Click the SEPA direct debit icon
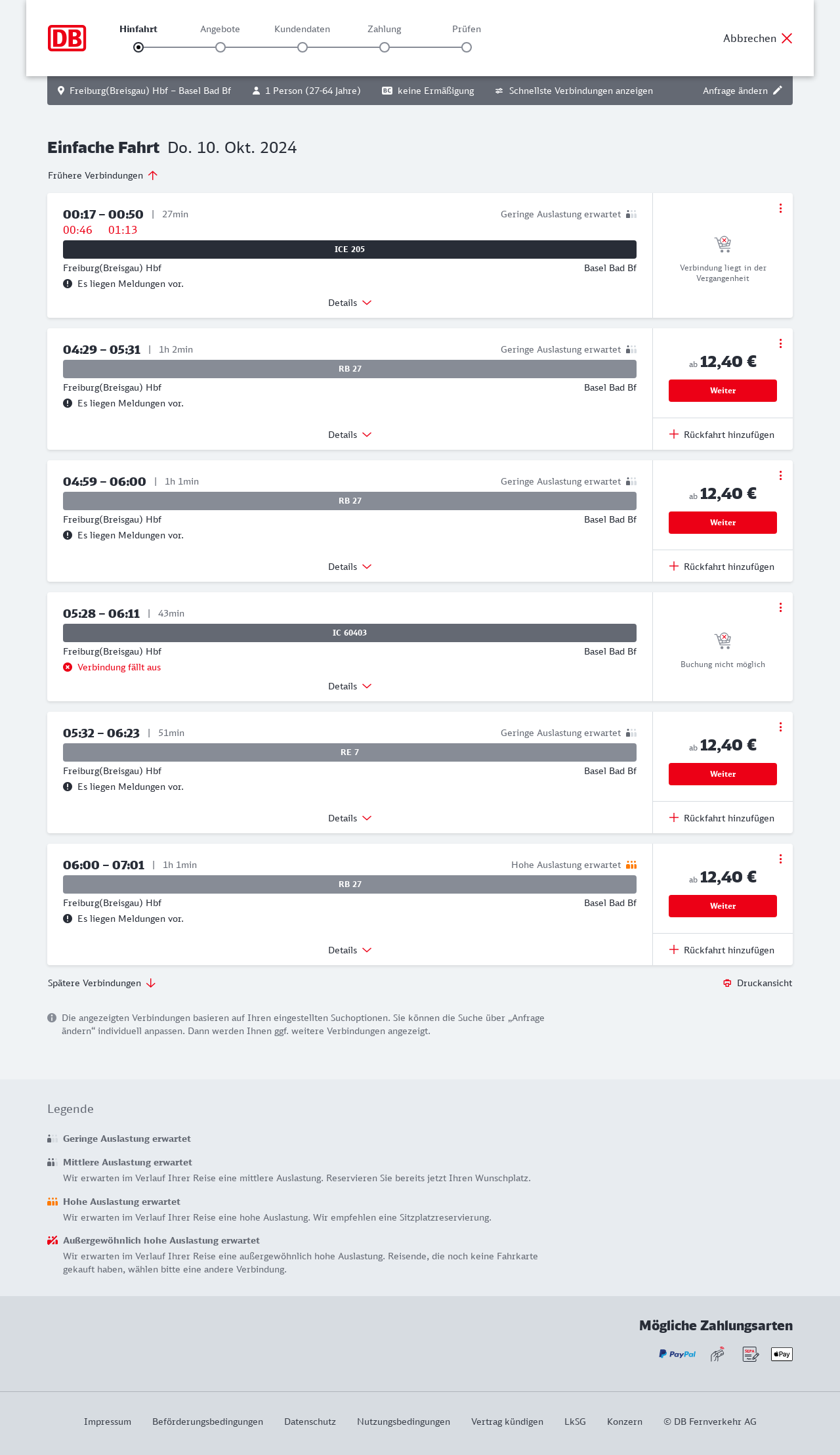This screenshot has width=840, height=1455. 750,1354
